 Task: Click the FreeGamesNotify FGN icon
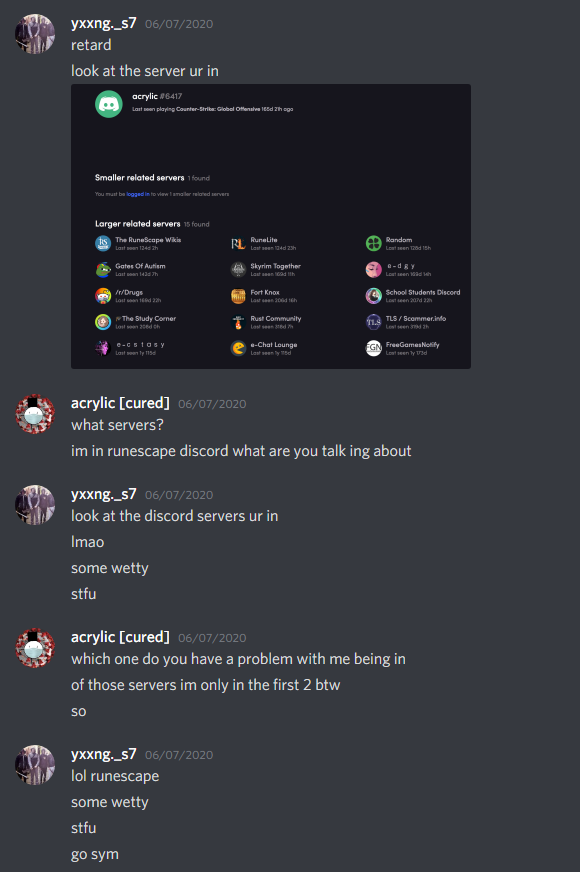pos(373,348)
